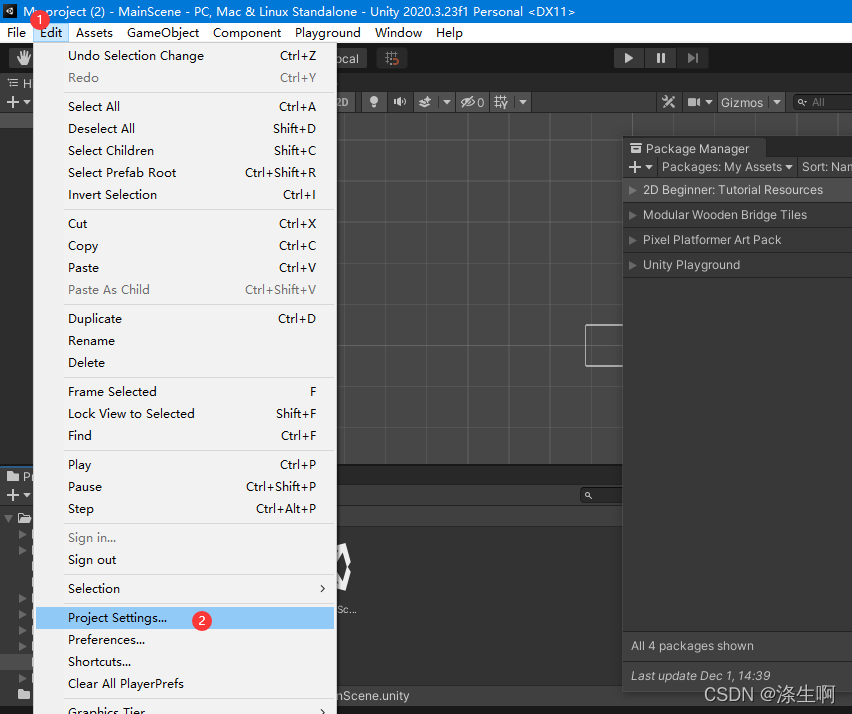Choose Delete from Edit menu
This screenshot has height=714, width=852.
(185, 362)
